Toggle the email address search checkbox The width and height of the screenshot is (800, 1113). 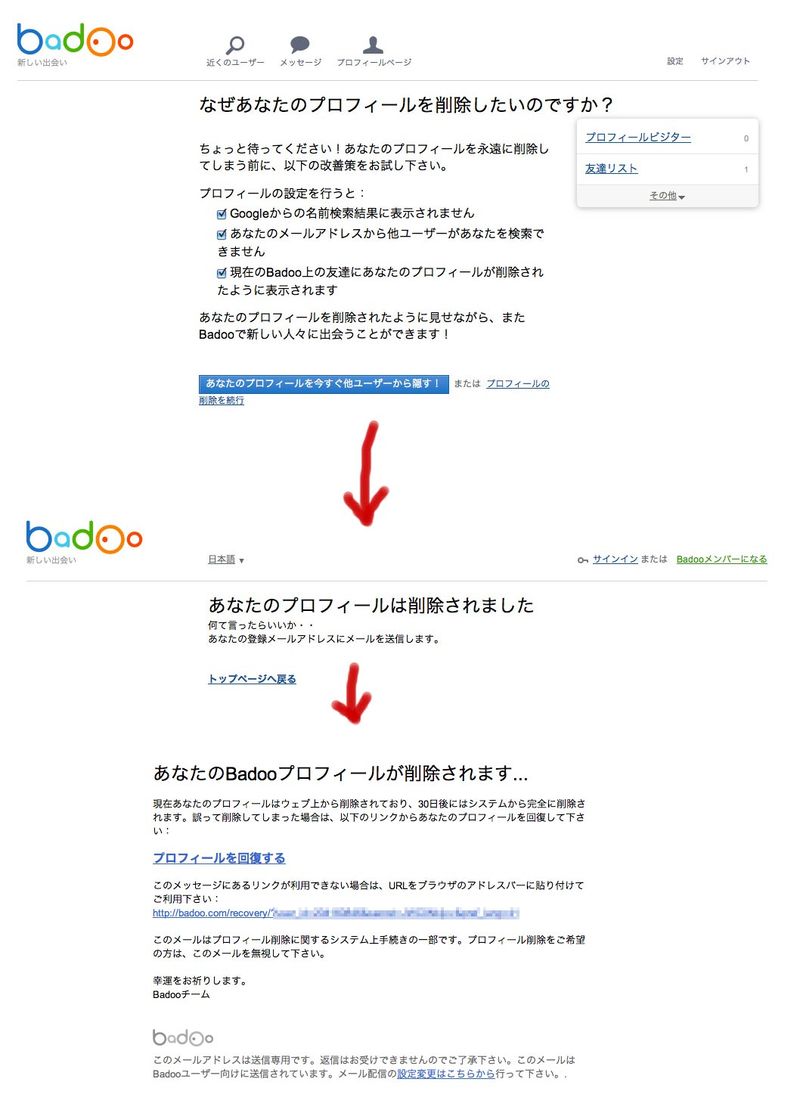[221, 234]
